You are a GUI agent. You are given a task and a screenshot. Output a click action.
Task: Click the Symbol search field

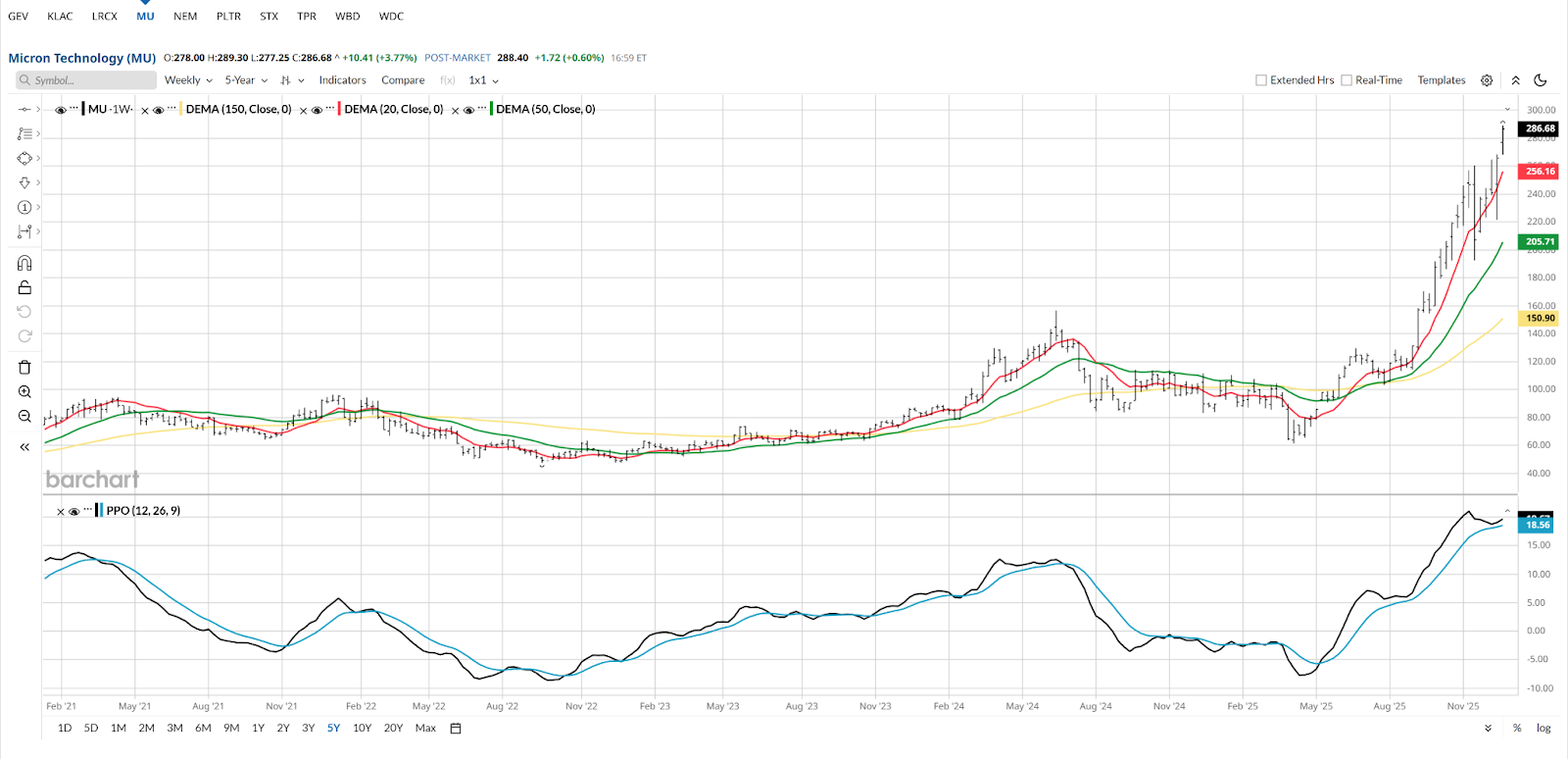click(85, 80)
